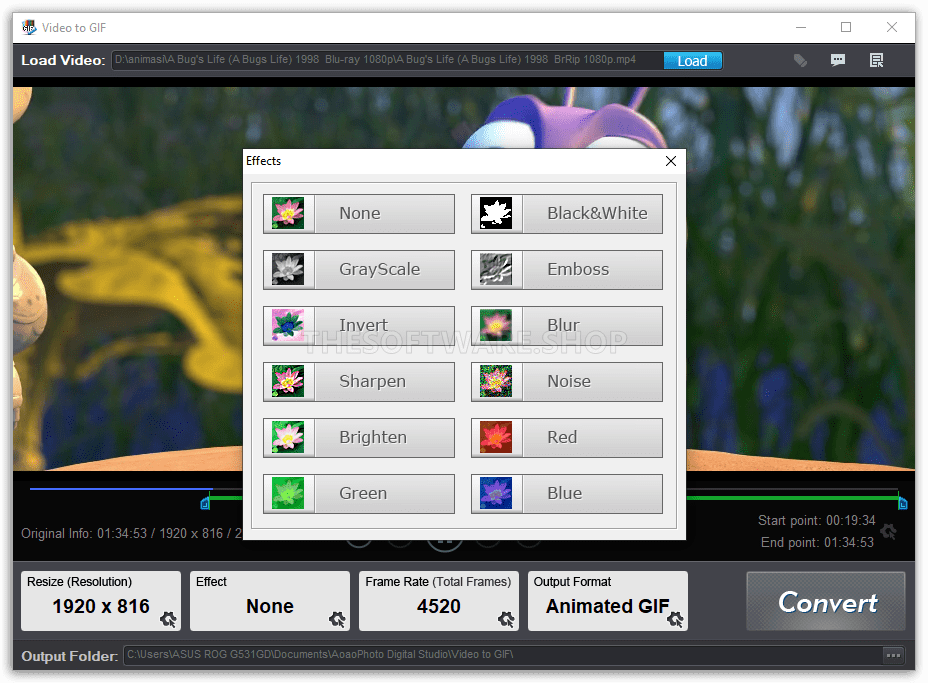Click the Blue flower preview thumbnail
Screen dimensions: 928x683
click(496, 493)
